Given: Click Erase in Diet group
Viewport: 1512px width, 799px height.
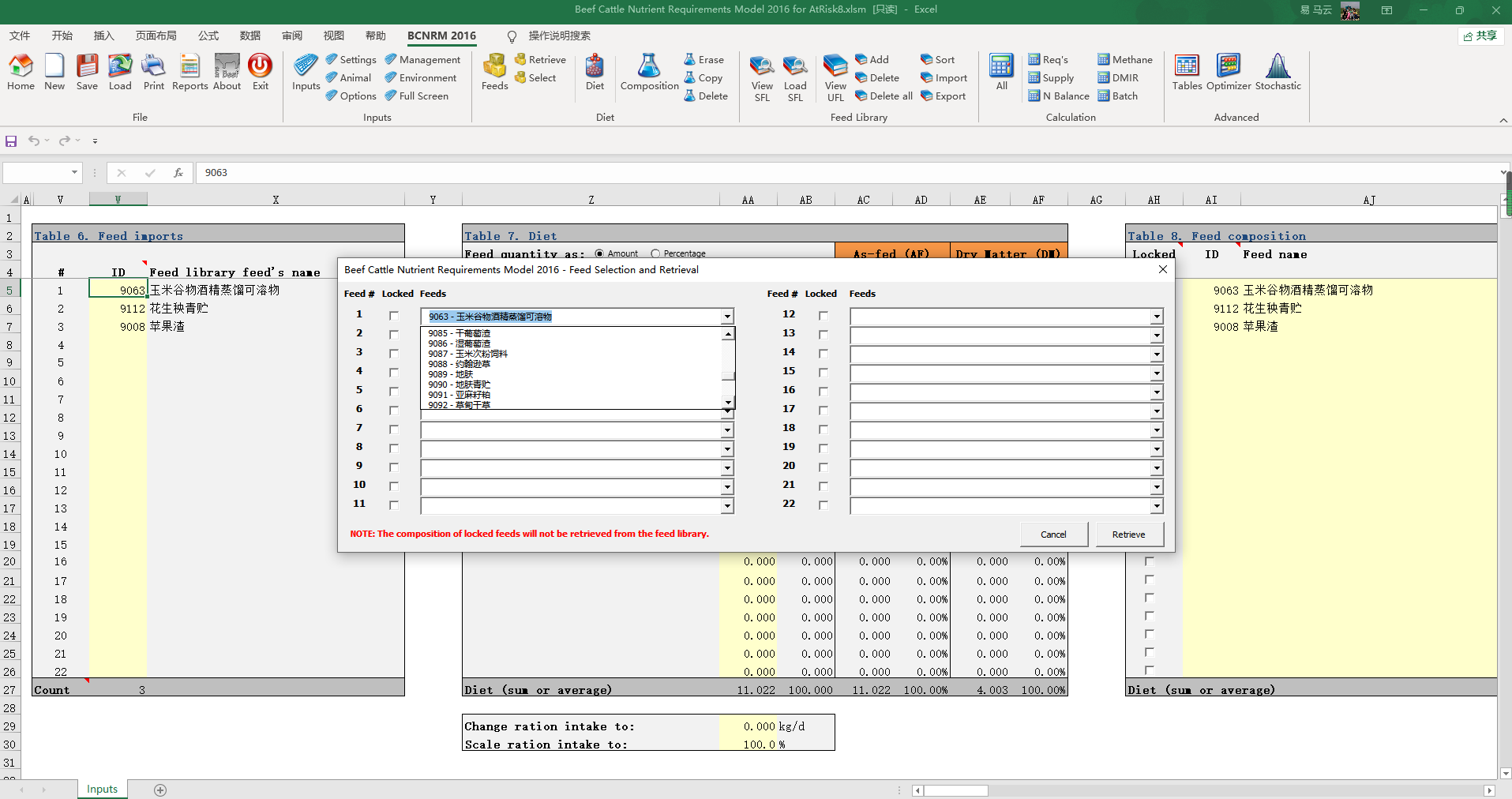Looking at the screenshot, I should [703, 59].
